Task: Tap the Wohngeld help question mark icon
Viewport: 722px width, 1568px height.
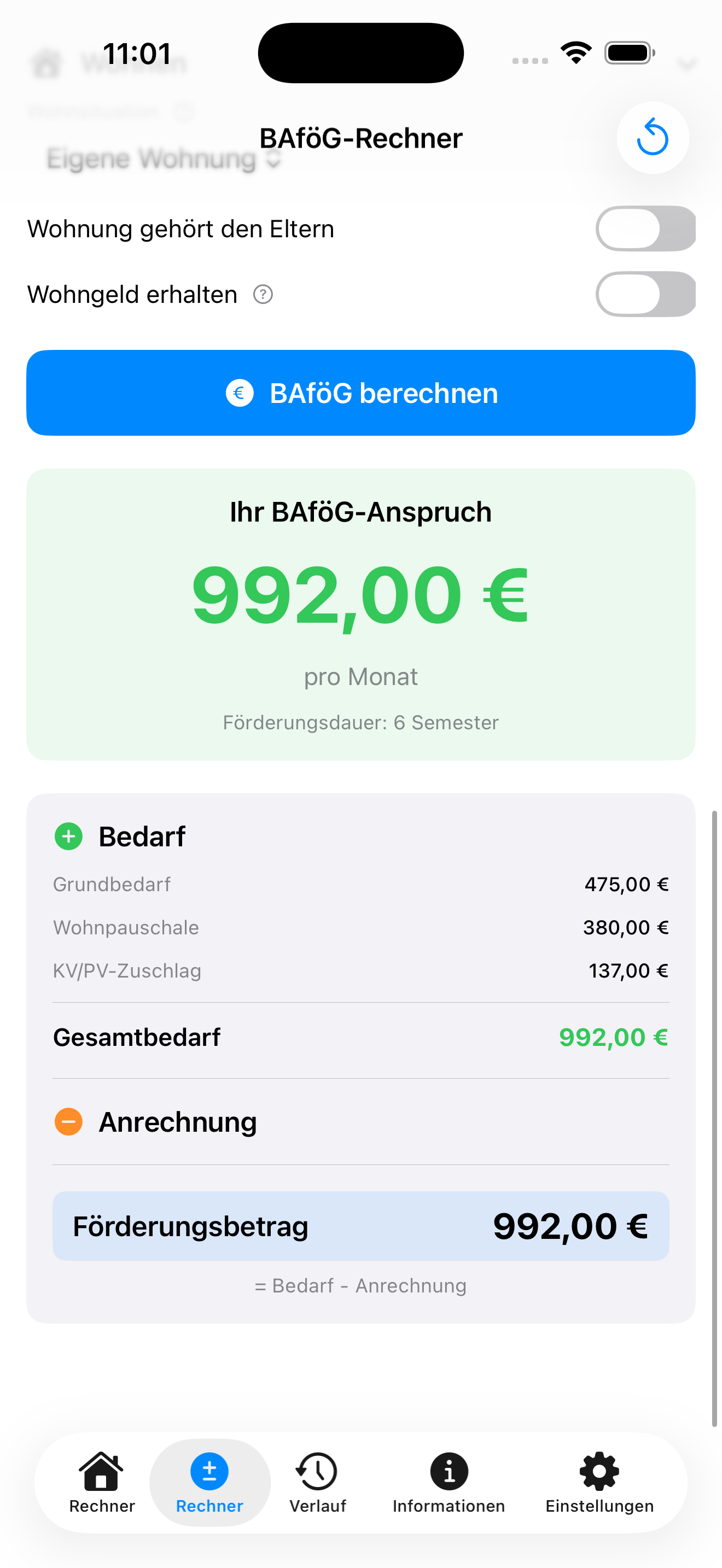Action: click(x=263, y=295)
